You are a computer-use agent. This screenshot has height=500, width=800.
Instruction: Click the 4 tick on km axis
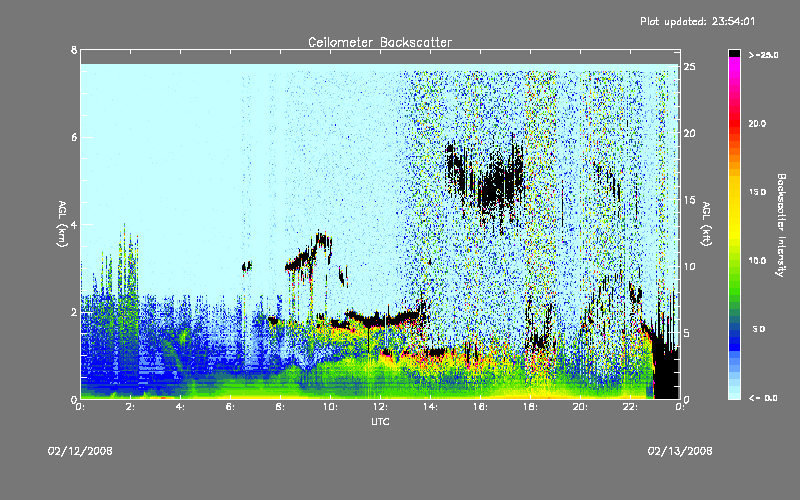74,224
